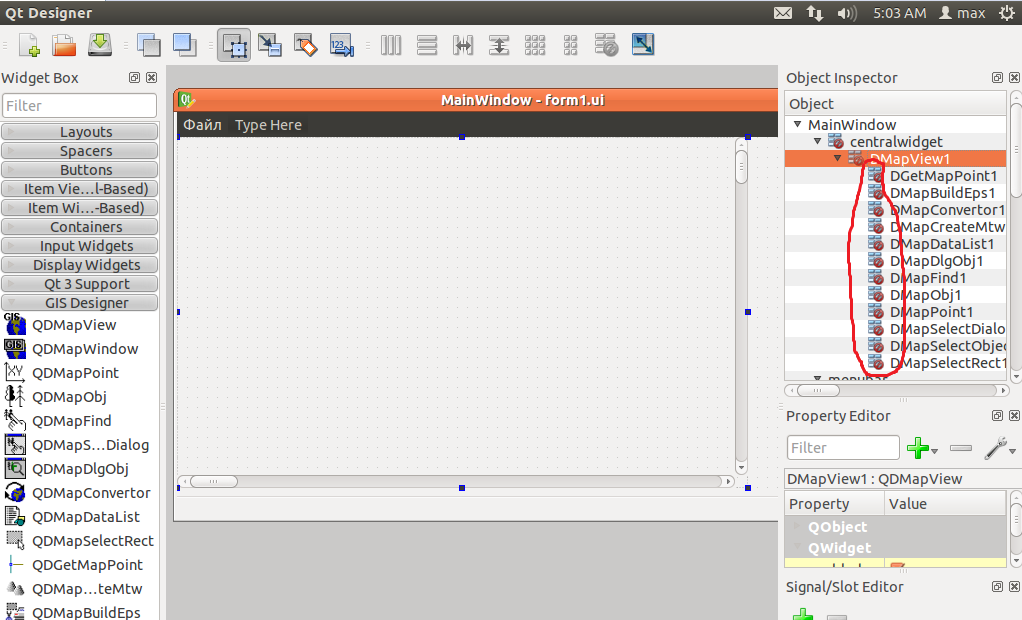Select DMapBuildEps1 in Object Inspector
The image size is (1022, 620).
click(x=942, y=193)
